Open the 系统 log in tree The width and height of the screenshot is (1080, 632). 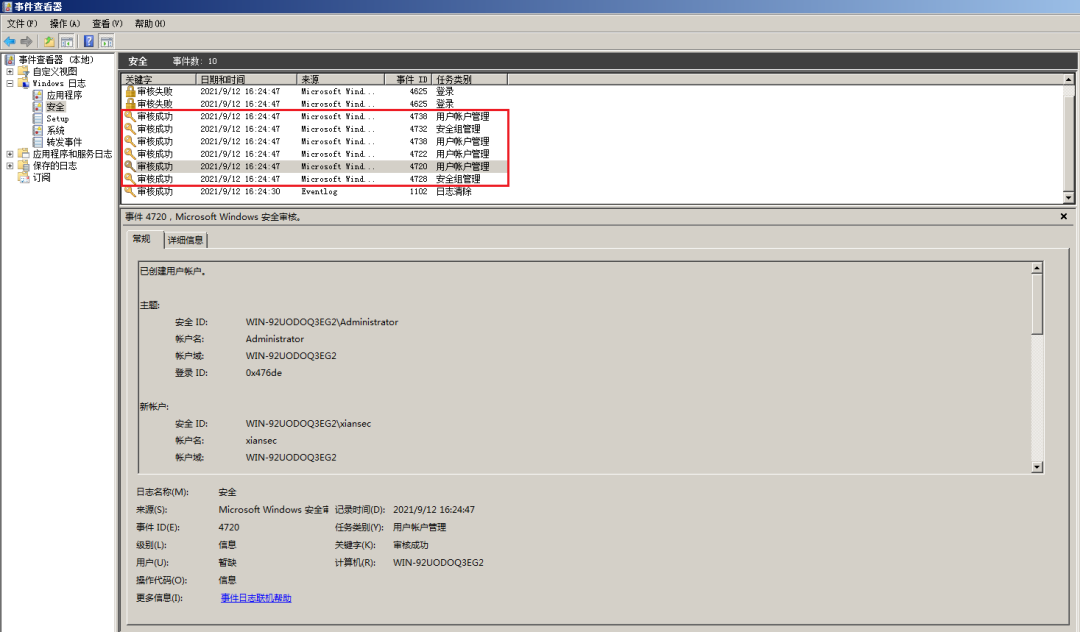56,130
